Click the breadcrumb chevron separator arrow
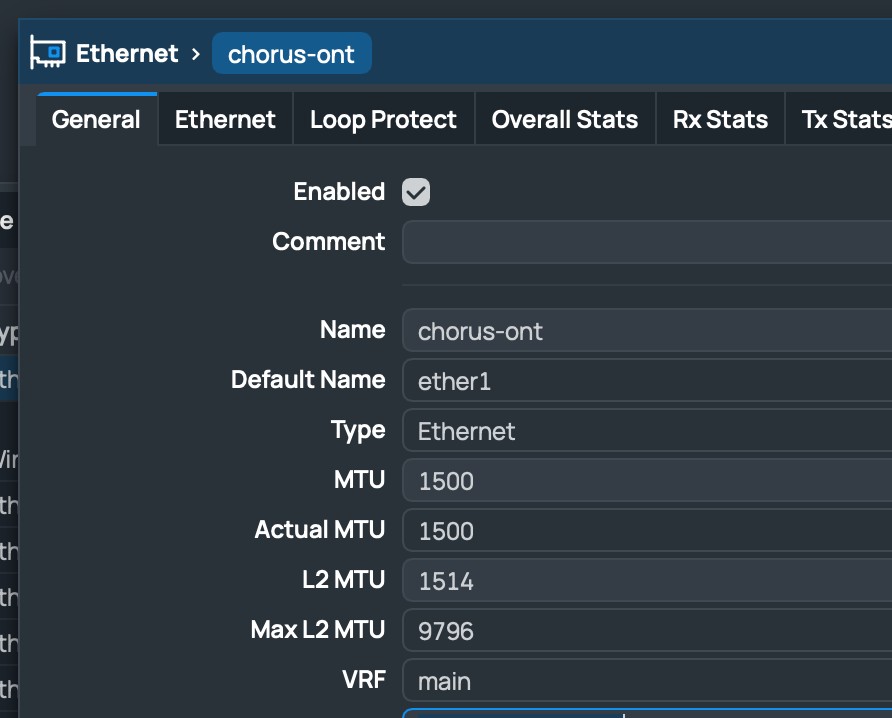 point(196,53)
